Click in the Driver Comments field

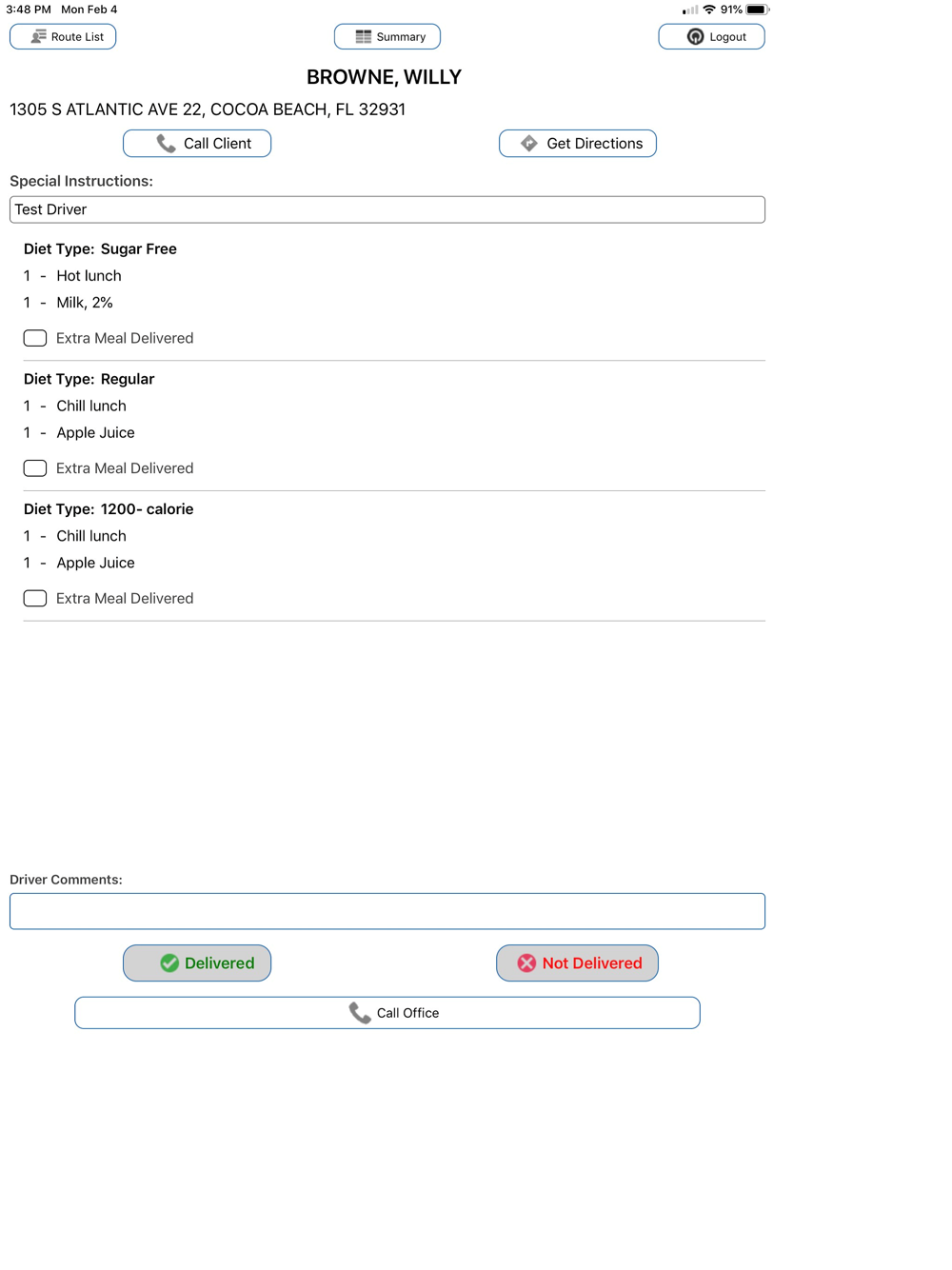coord(387,911)
